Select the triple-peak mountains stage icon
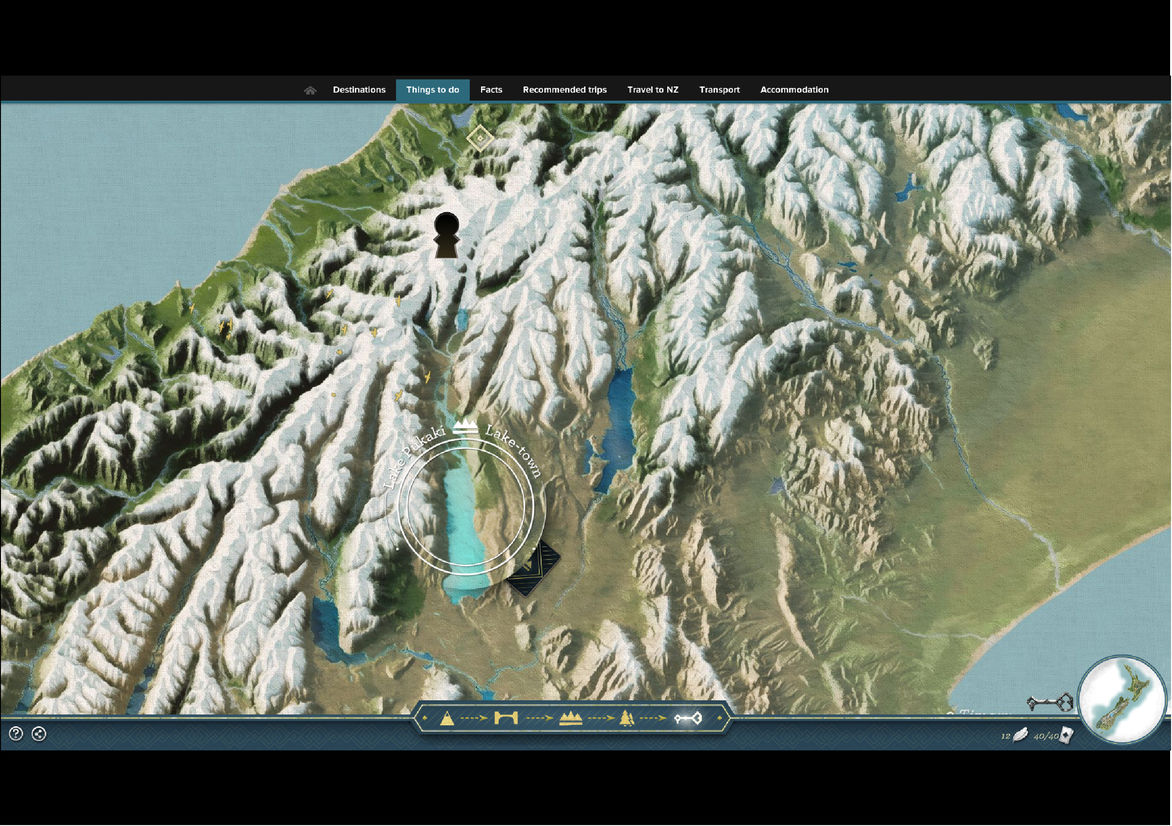The width and height of the screenshot is (1172, 826). (570, 718)
